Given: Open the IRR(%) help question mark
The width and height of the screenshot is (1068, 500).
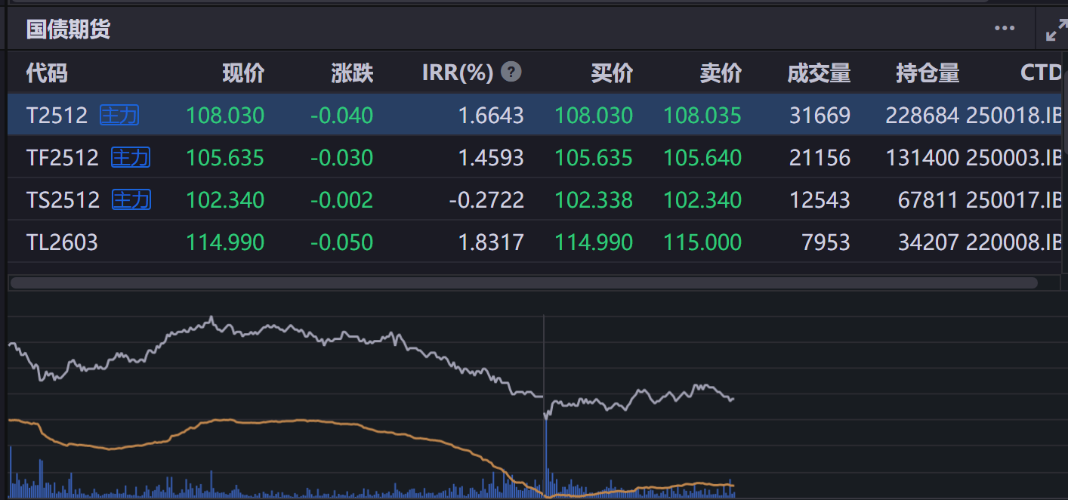Looking at the screenshot, I should pos(512,72).
